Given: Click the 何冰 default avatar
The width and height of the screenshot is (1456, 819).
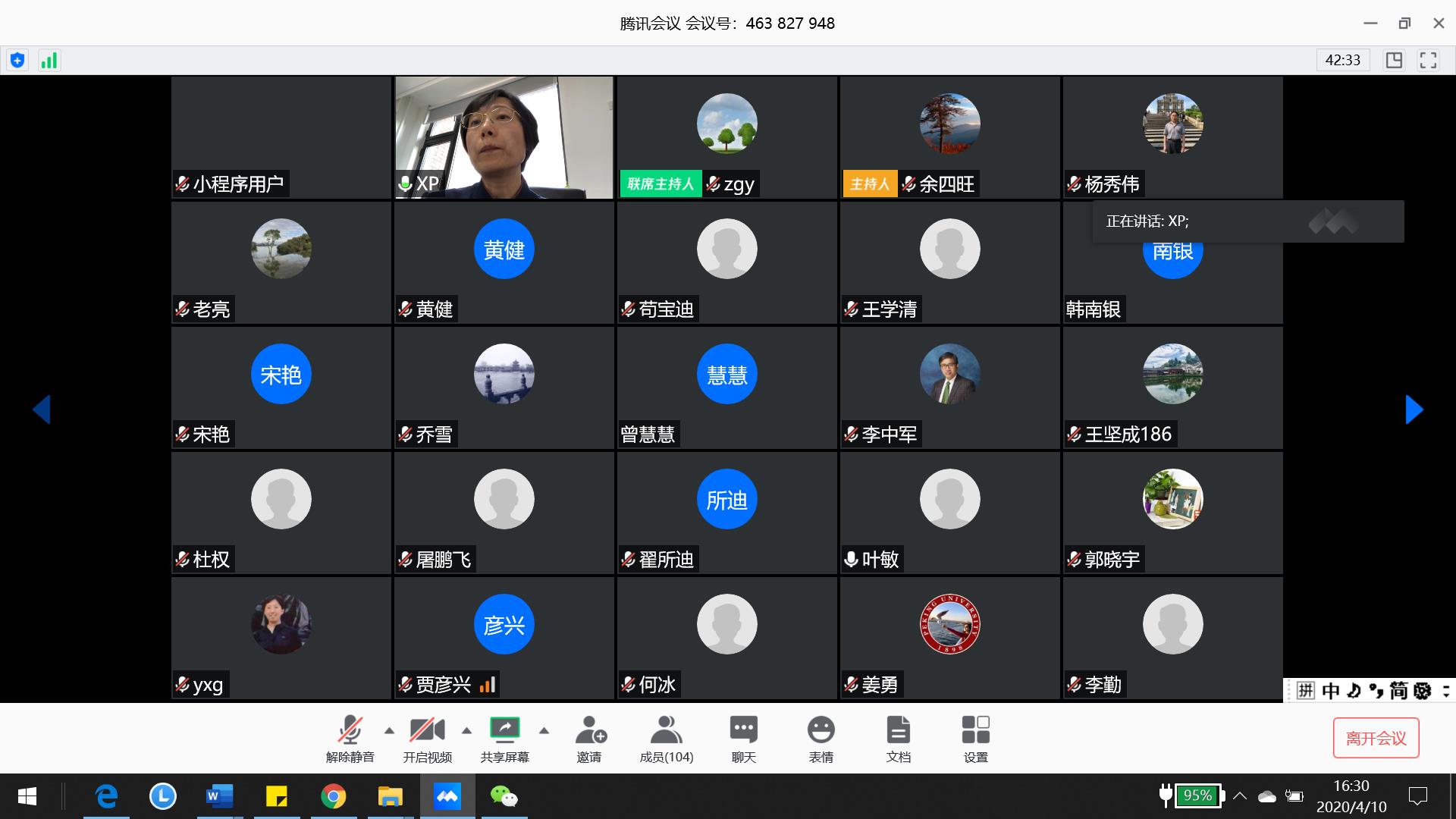Looking at the screenshot, I should 726,624.
